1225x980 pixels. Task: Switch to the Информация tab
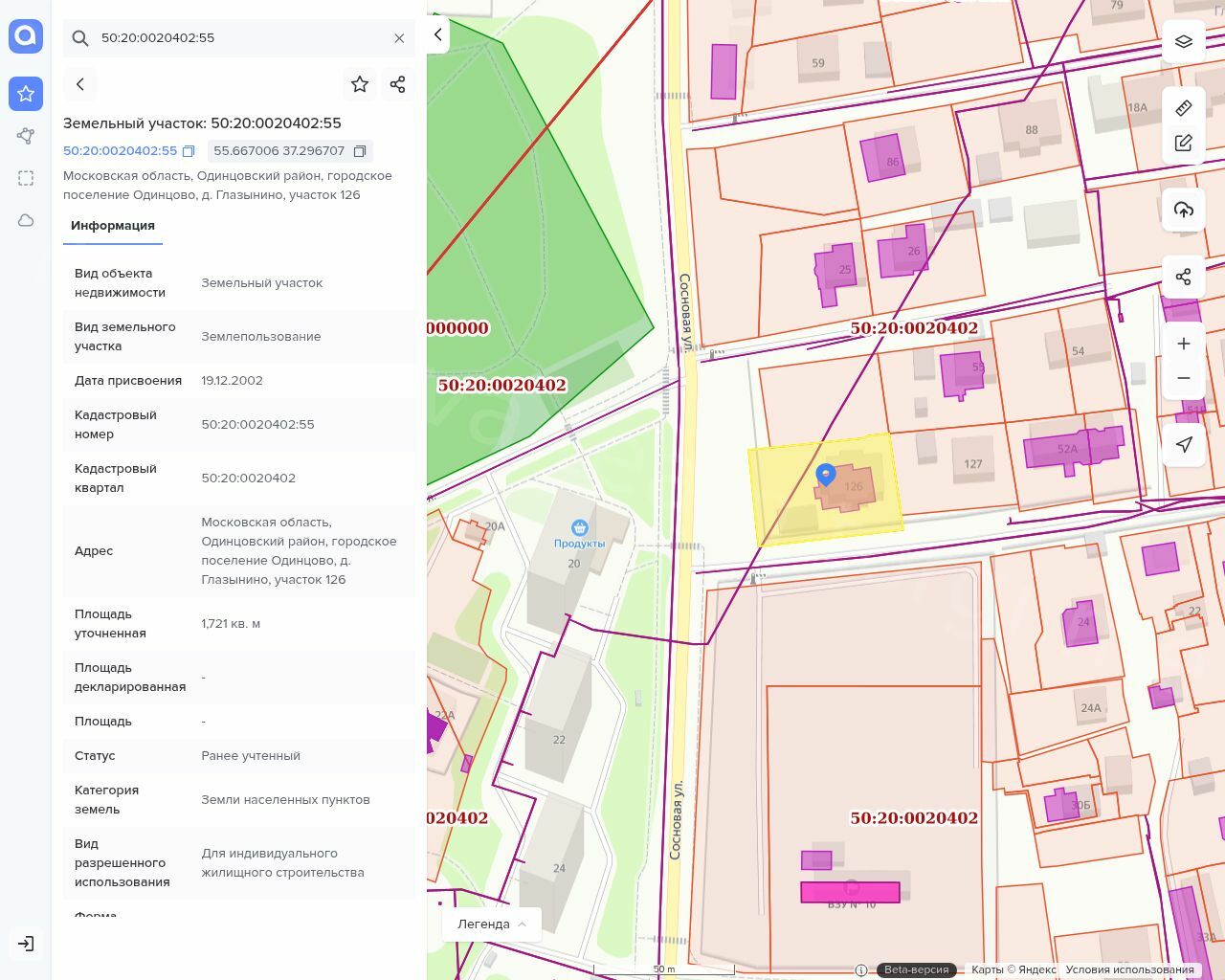113,226
